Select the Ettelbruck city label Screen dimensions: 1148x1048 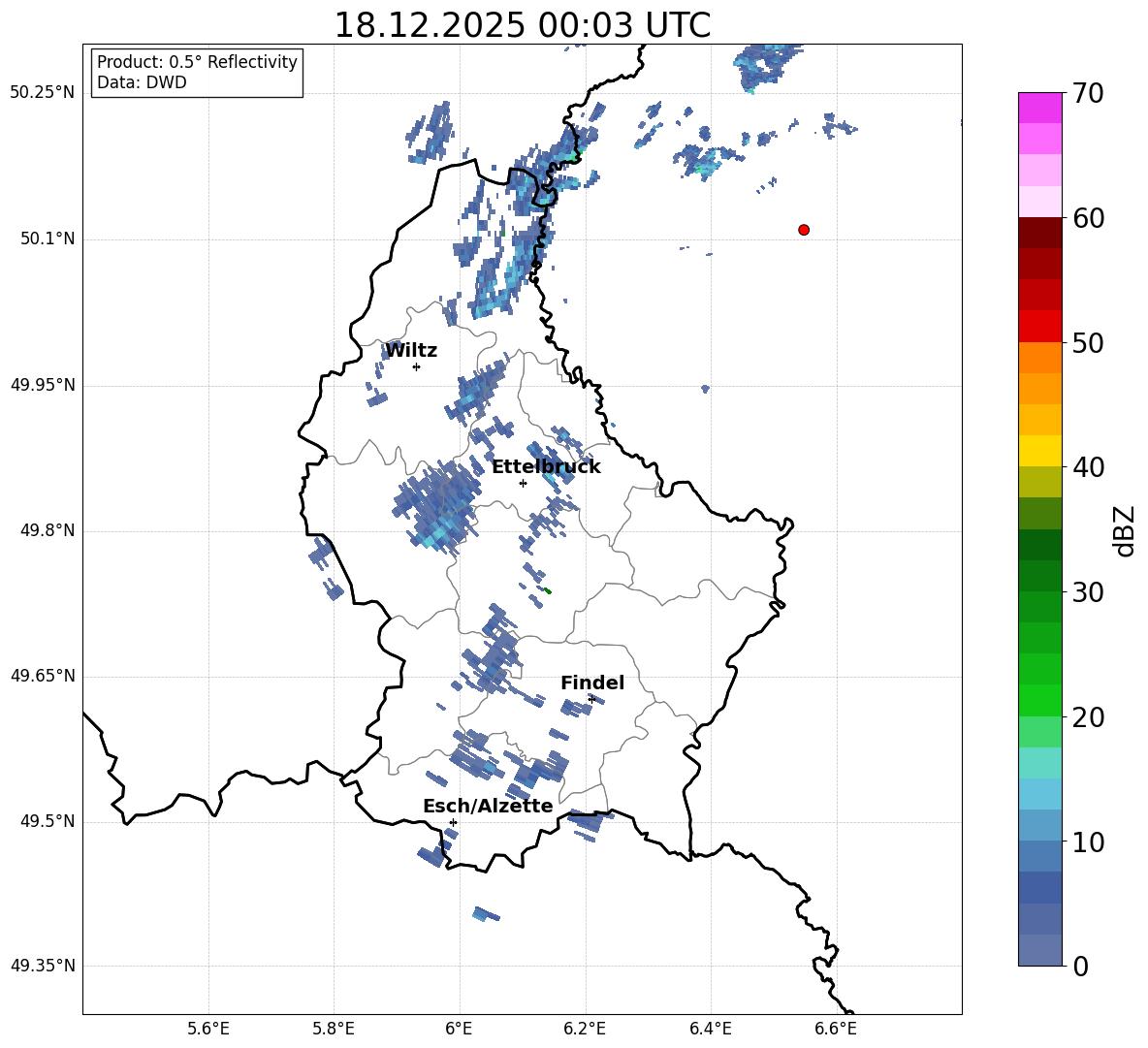click(546, 467)
